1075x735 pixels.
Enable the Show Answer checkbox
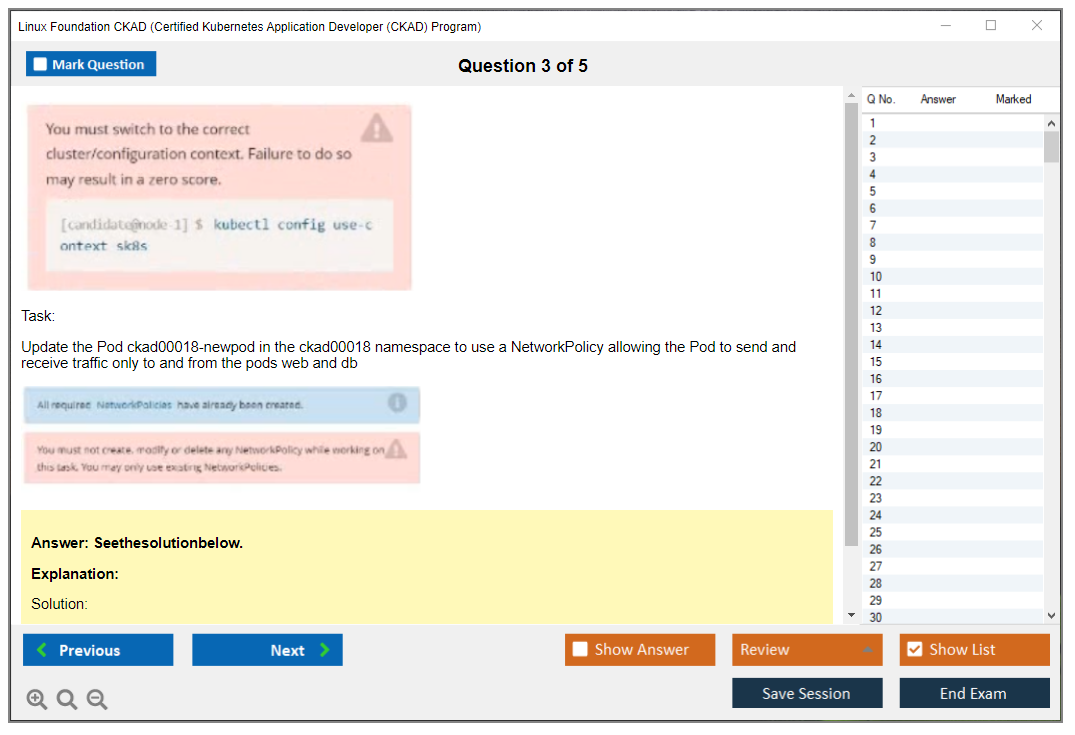[x=580, y=650]
